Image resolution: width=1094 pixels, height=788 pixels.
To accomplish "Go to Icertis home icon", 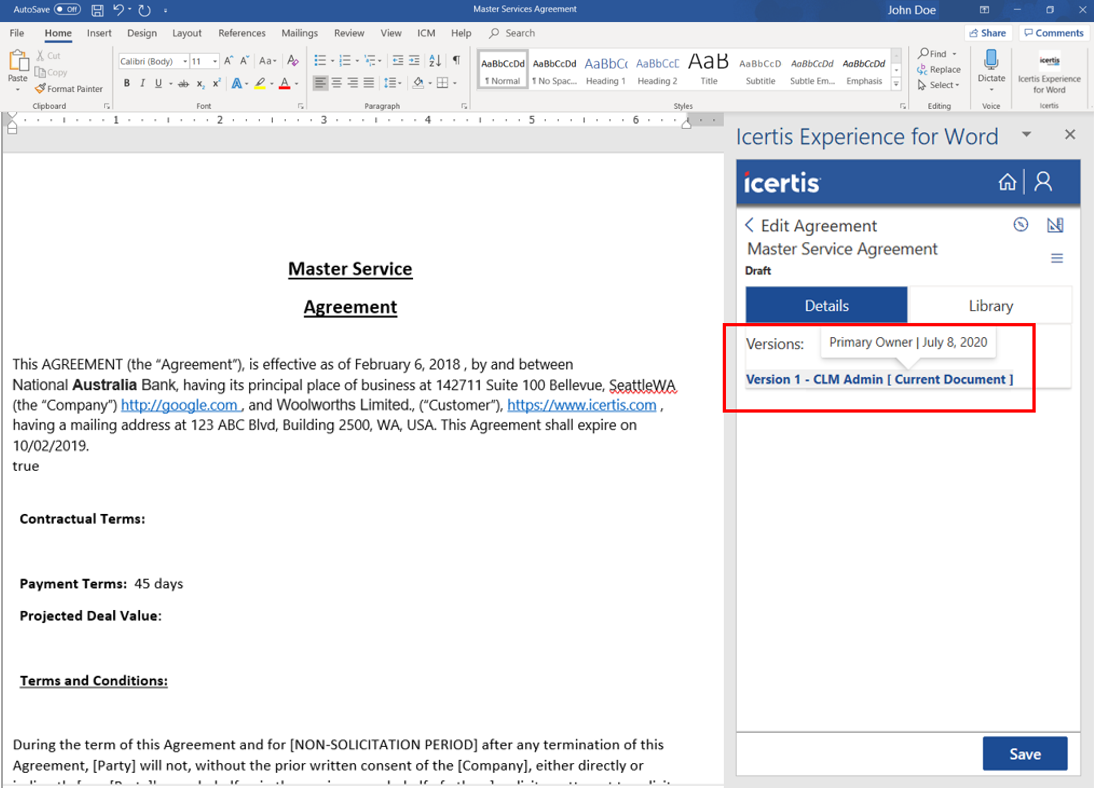I will [x=1007, y=182].
